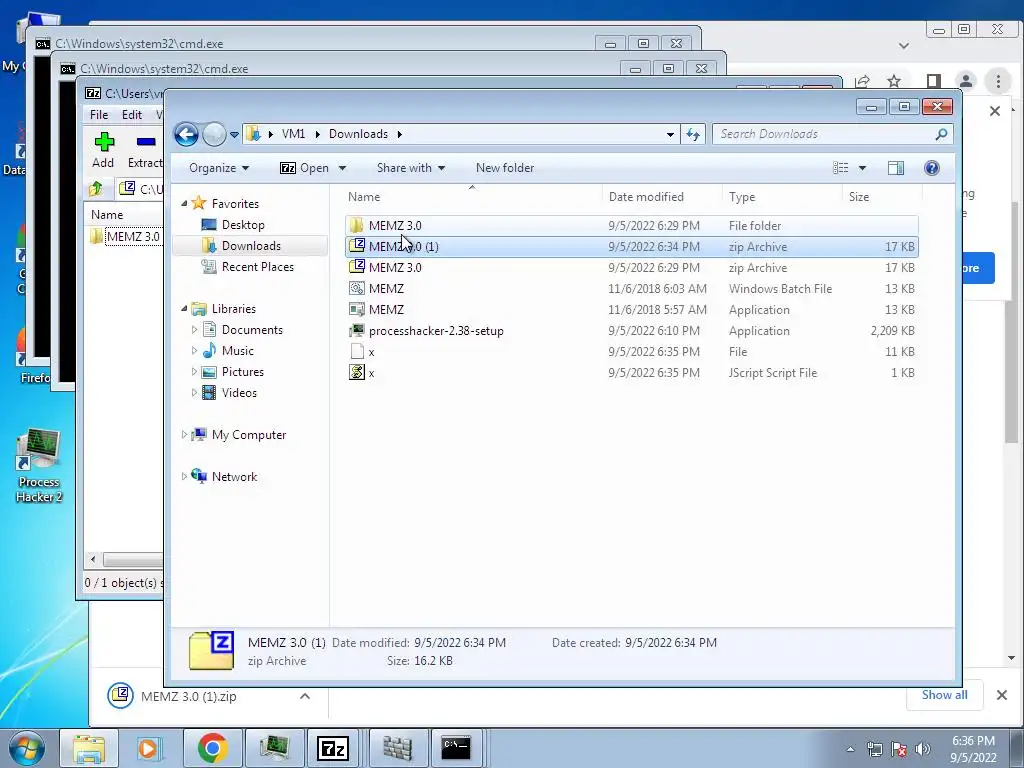
Task: Select the x JScript Script File
Action: [631, 372]
